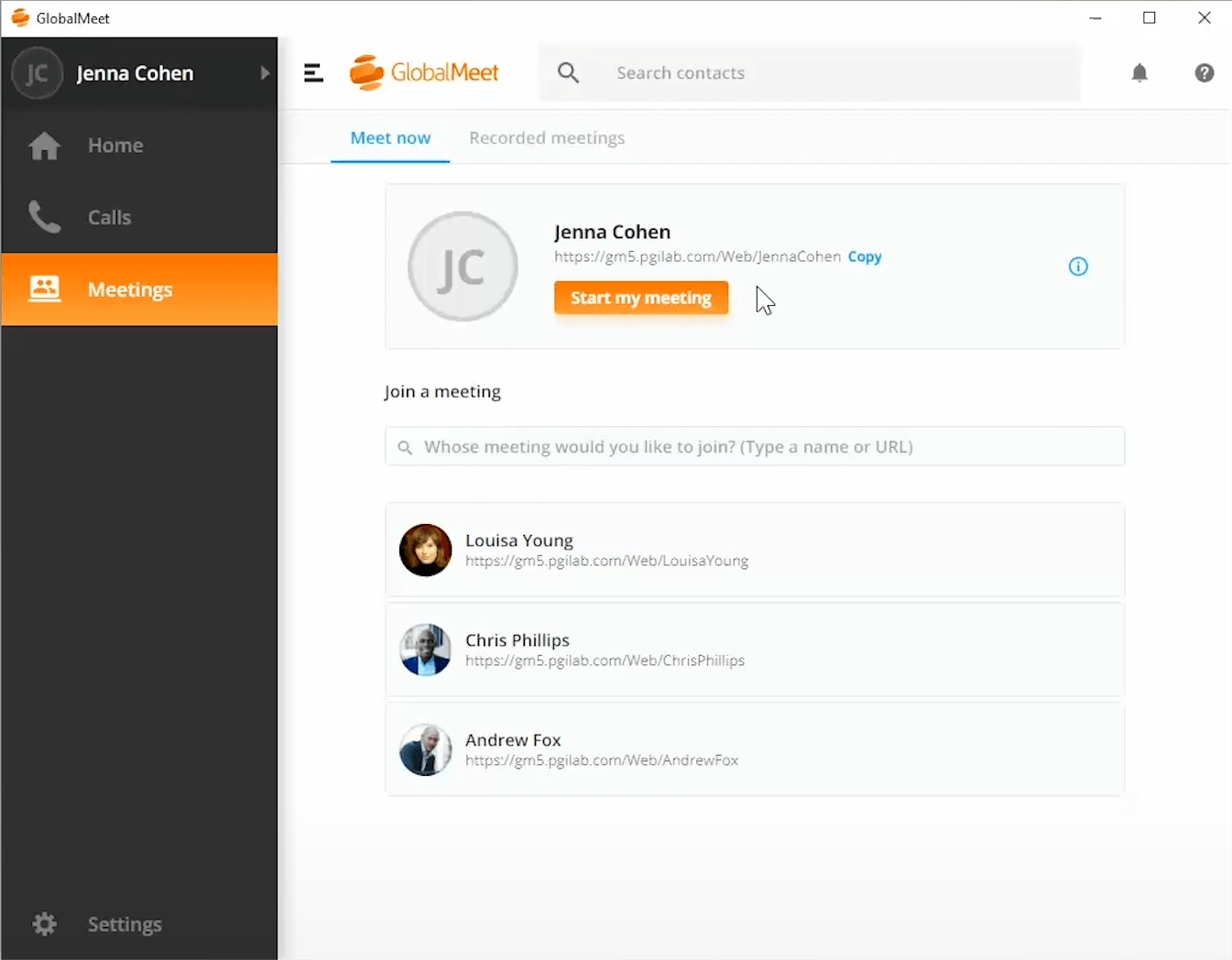View meeting details via the info icon
The width and height of the screenshot is (1232, 960).
1078,266
